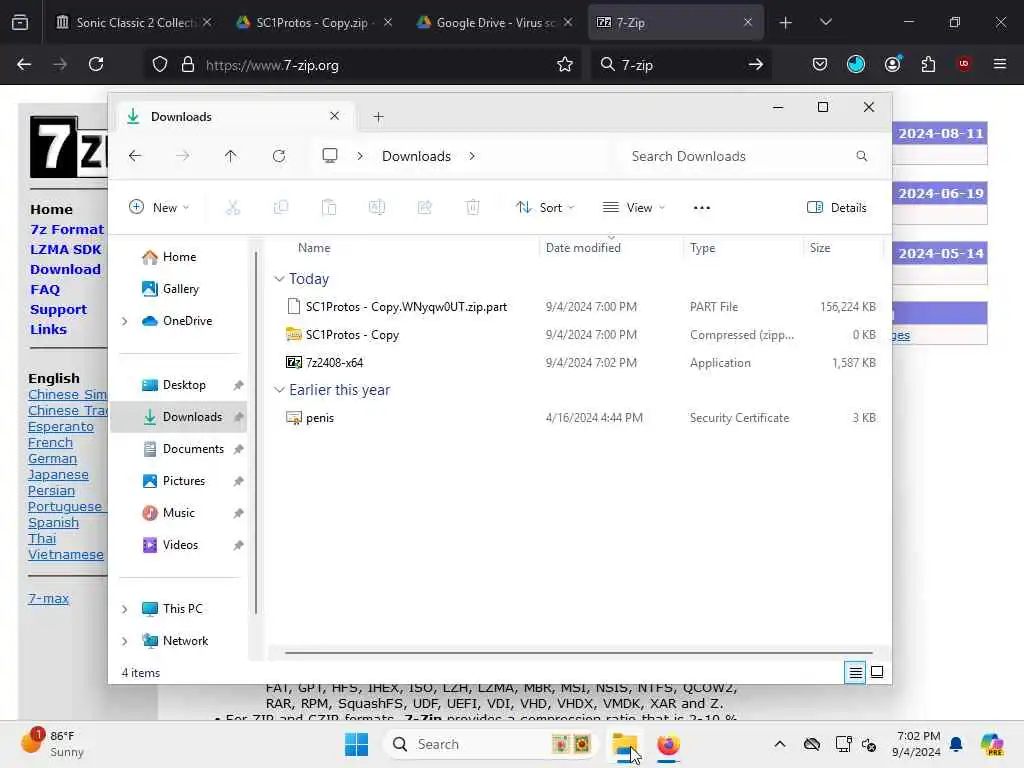
Task: Click the PC icon in Explorer address bar
Action: pyautogui.click(x=330, y=155)
